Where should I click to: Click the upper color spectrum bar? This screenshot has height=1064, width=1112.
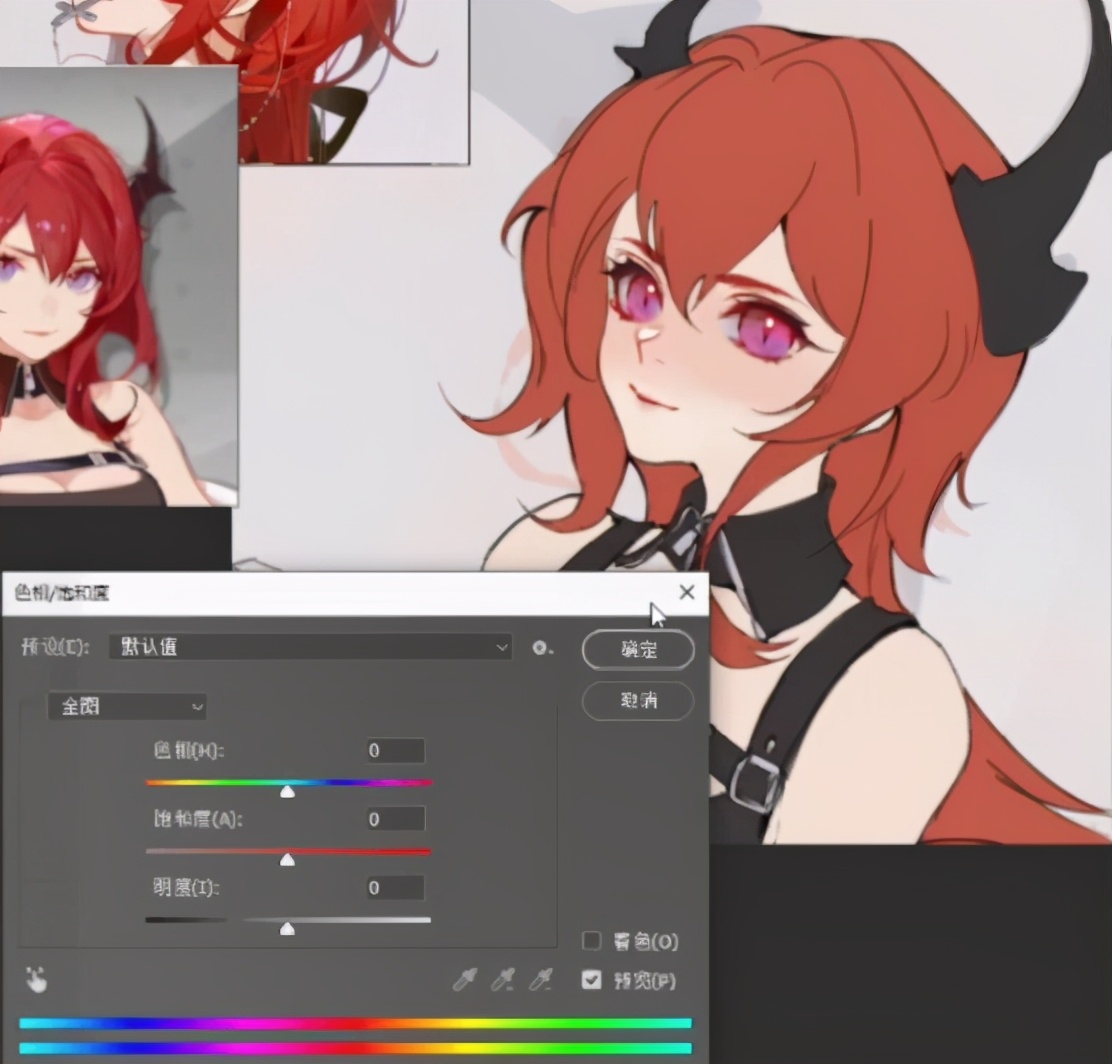pyautogui.click(x=355, y=1023)
